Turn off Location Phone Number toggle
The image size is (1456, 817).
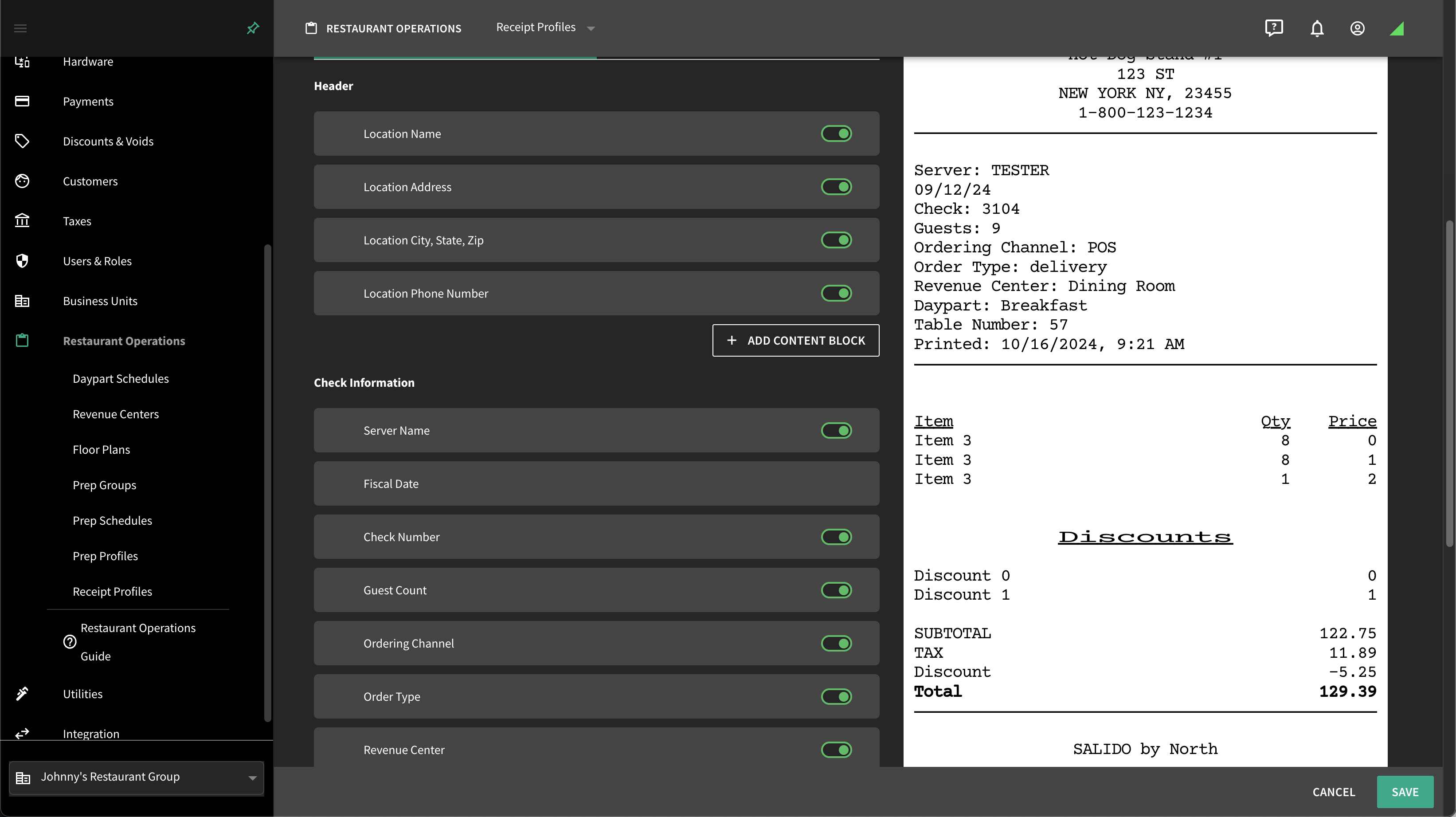(836, 293)
